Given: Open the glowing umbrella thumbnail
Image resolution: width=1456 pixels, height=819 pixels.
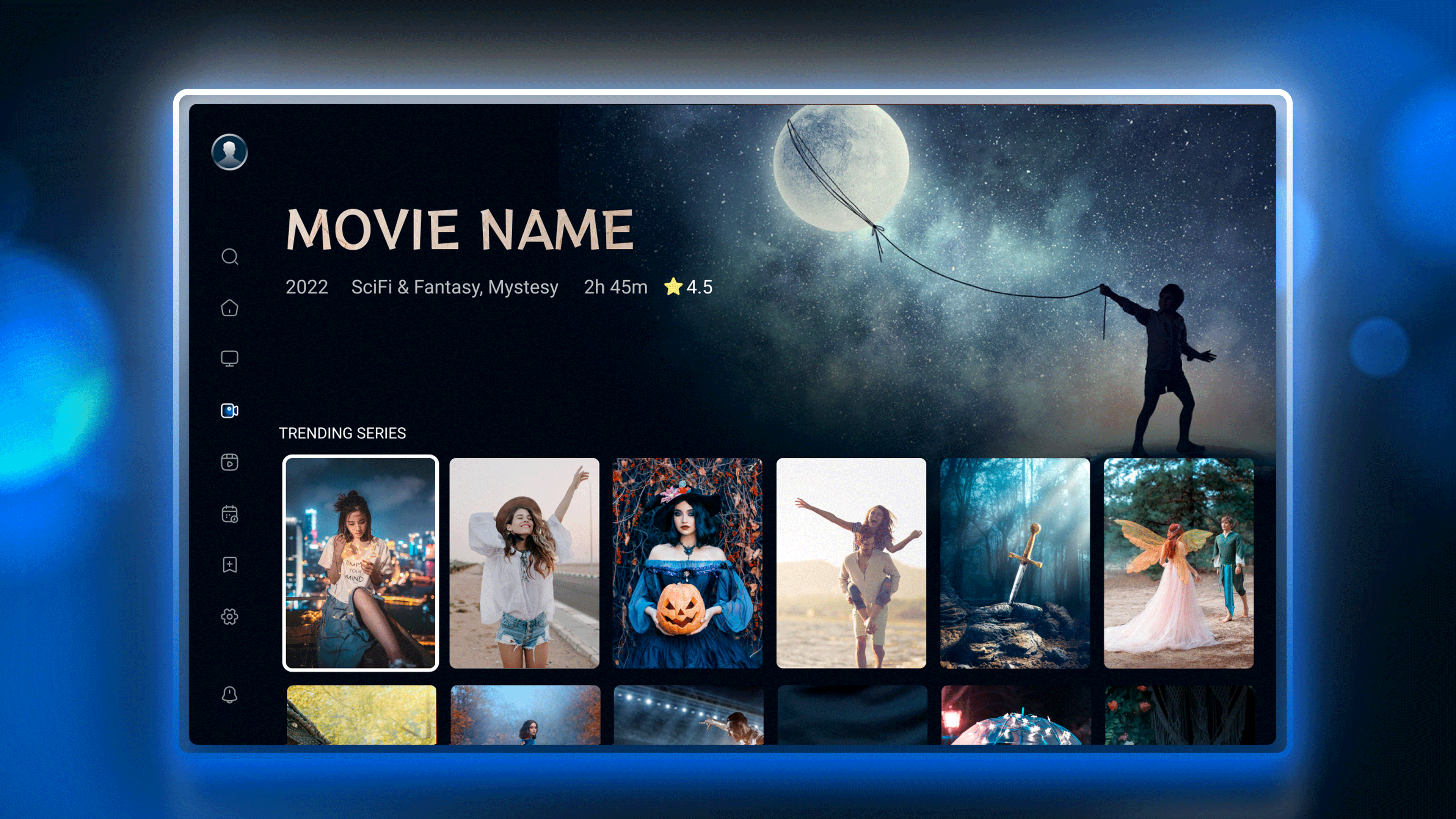Looking at the screenshot, I should coord(1016,714).
